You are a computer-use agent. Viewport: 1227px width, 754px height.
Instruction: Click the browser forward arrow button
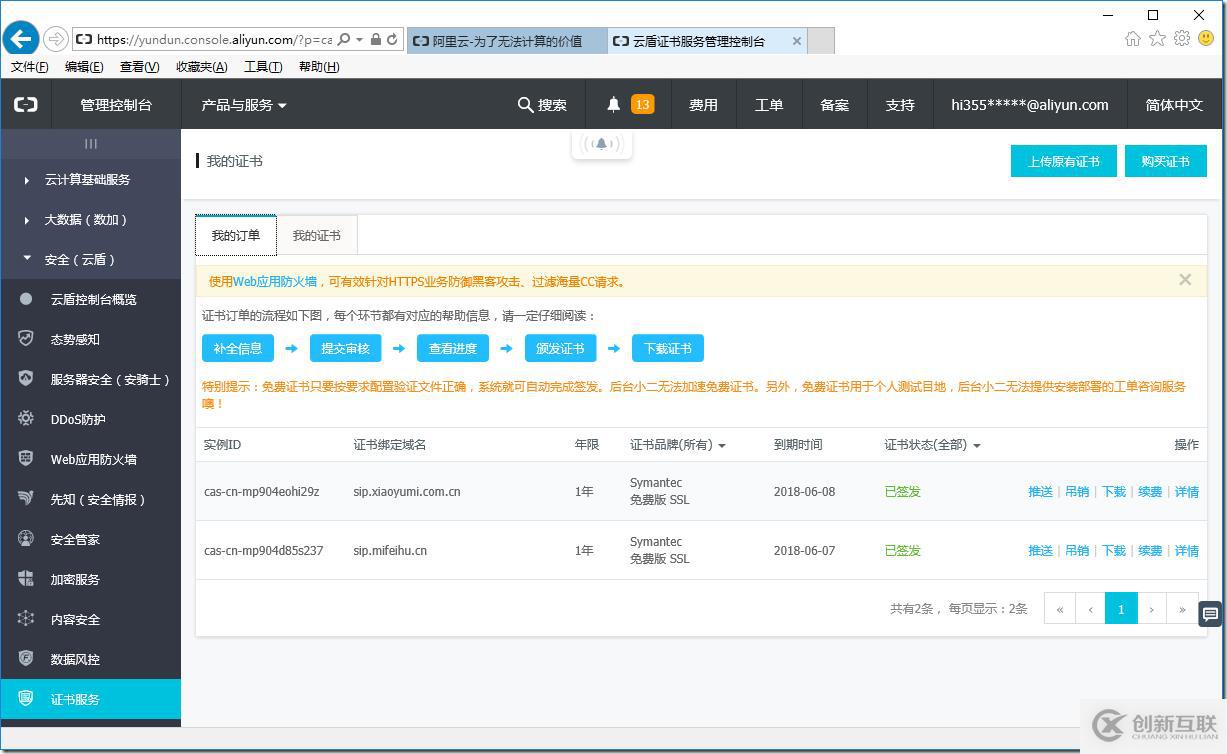(x=56, y=39)
